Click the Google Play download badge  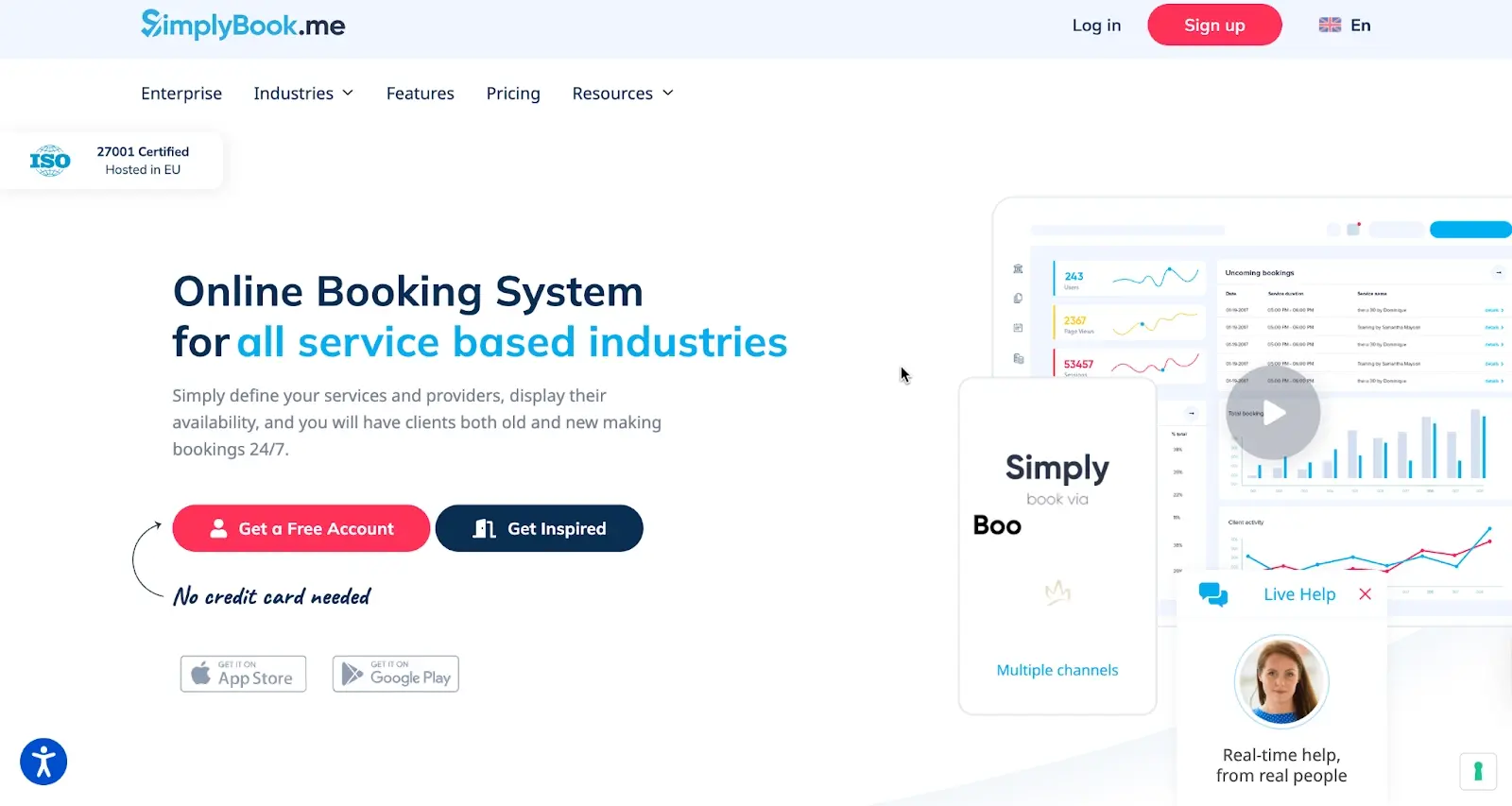coord(396,674)
